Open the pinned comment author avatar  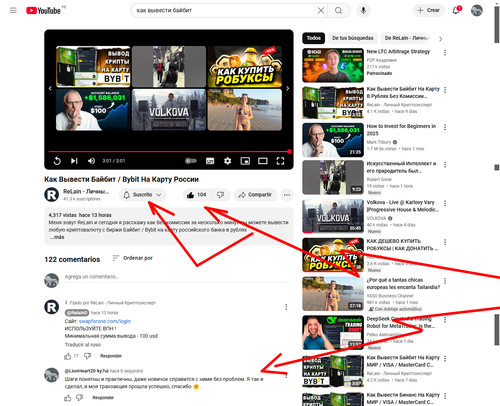point(52,307)
